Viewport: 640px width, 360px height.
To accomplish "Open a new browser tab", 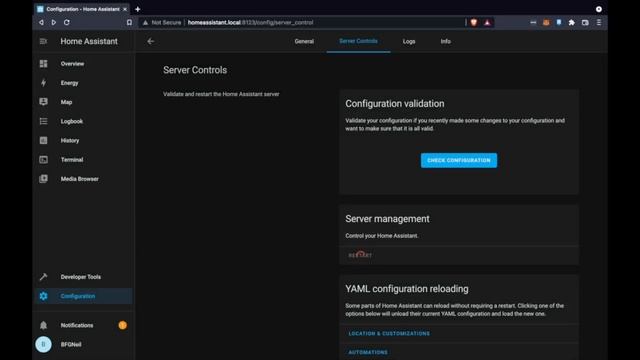I will 138,9.
